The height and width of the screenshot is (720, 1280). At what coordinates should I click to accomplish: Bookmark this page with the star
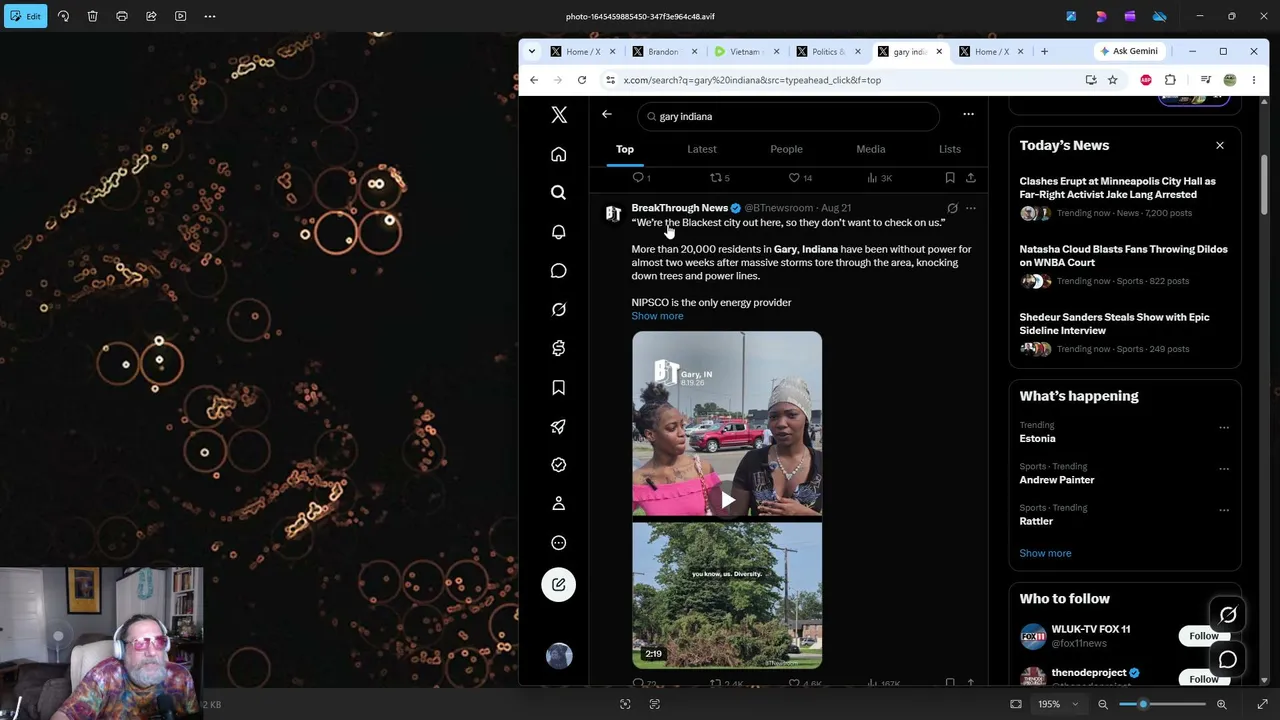1112,80
